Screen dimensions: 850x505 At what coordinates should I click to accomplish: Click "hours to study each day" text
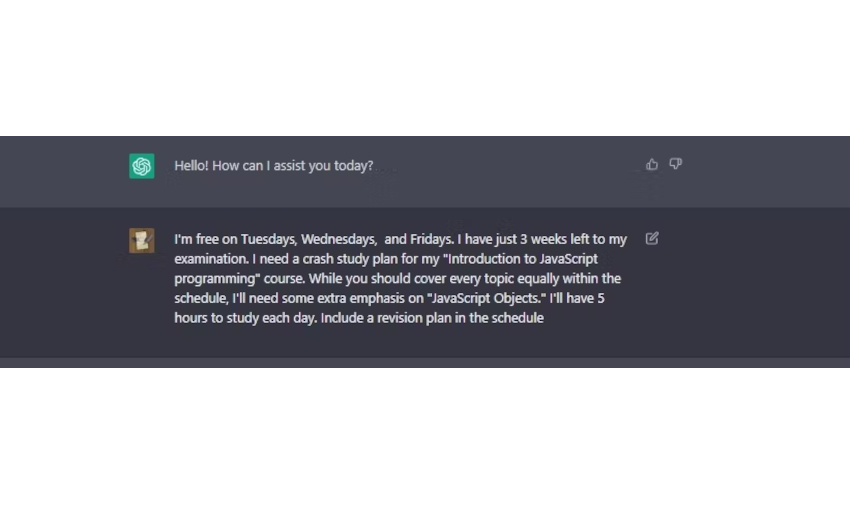click(x=243, y=319)
